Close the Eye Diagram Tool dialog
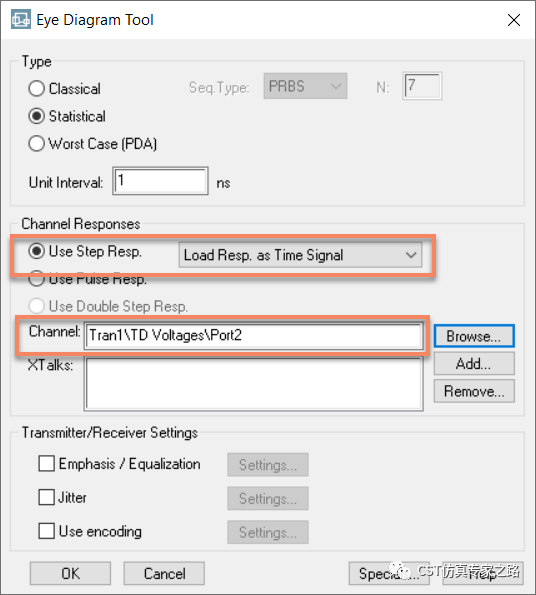The height and width of the screenshot is (595, 536). tap(514, 20)
